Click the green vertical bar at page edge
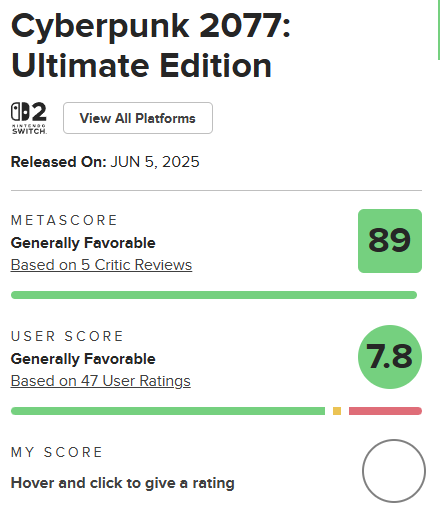Screen dimensions: 440x507 (439, 30)
